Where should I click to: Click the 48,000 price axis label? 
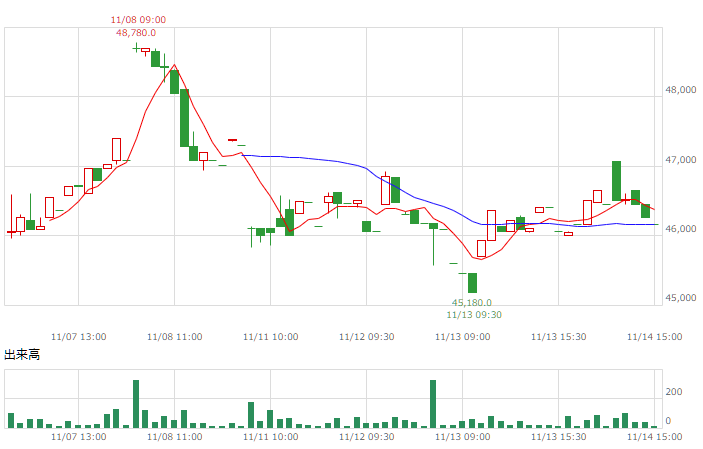click(x=681, y=90)
